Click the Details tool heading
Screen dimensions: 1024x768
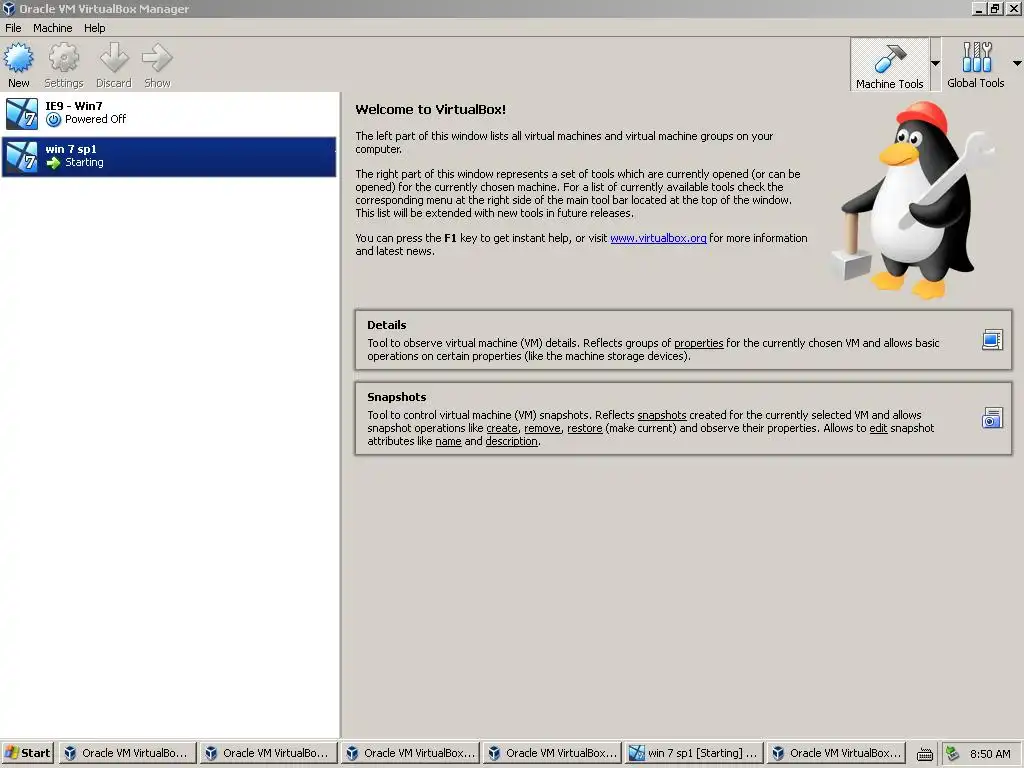[387, 325]
